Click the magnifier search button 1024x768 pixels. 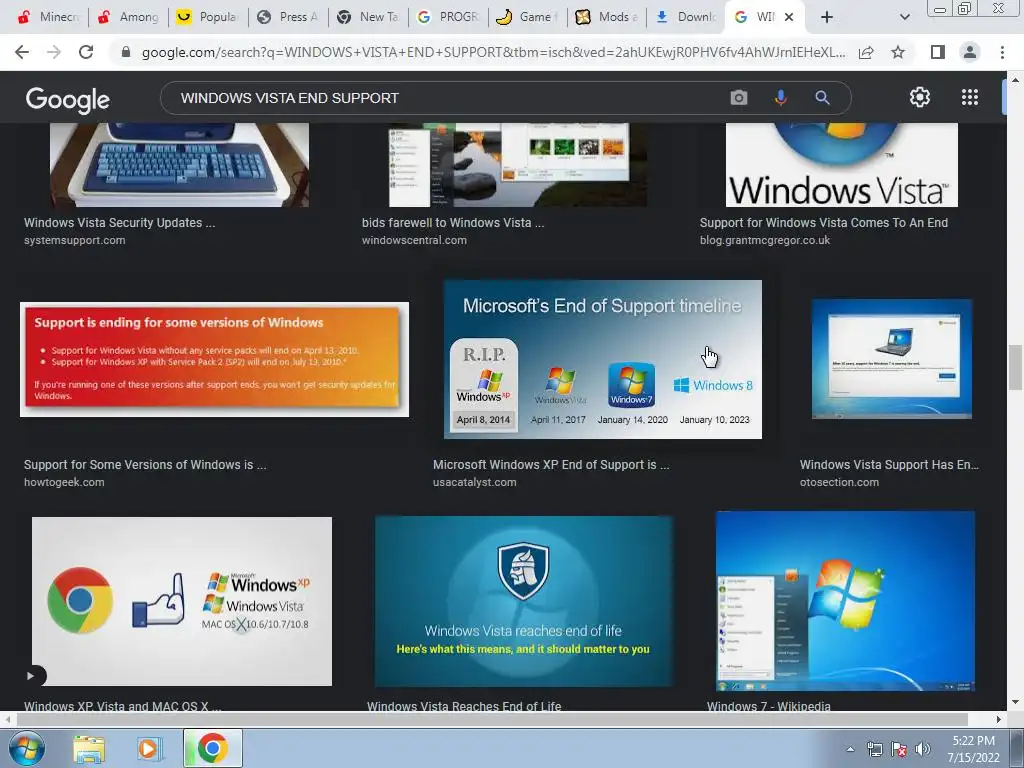pos(822,98)
